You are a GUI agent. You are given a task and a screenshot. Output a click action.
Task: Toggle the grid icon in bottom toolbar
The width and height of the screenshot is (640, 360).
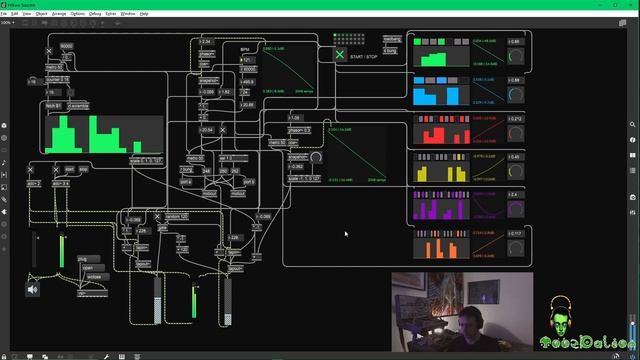121,356
